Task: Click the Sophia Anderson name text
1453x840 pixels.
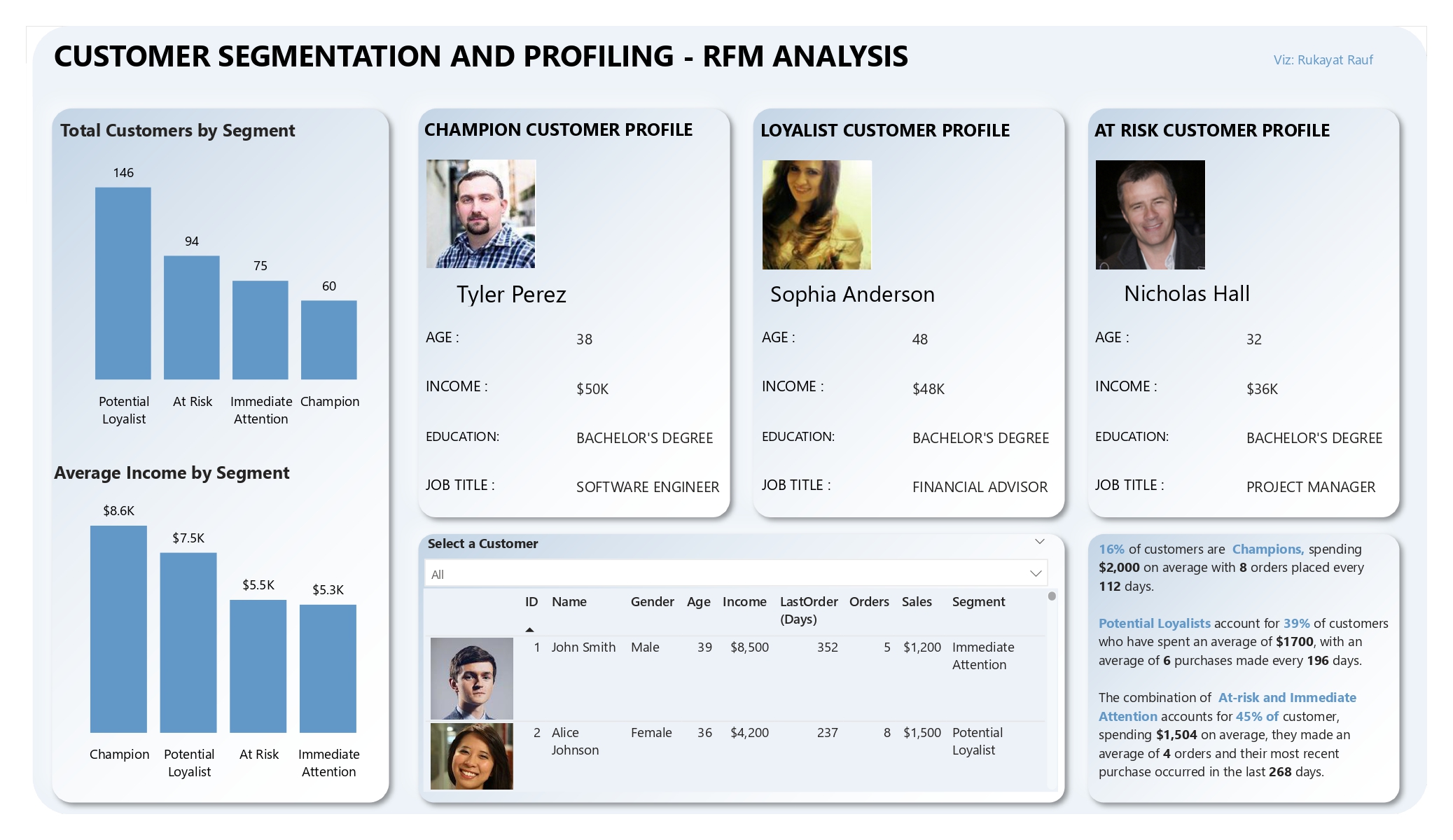Action: (x=852, y=295)
